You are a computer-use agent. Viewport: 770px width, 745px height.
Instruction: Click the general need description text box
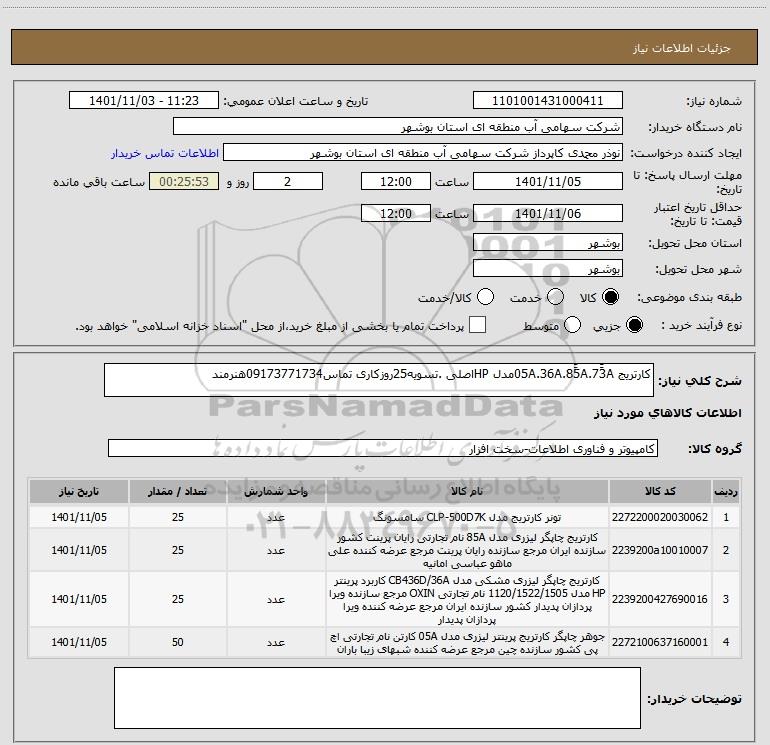(379, 380)
